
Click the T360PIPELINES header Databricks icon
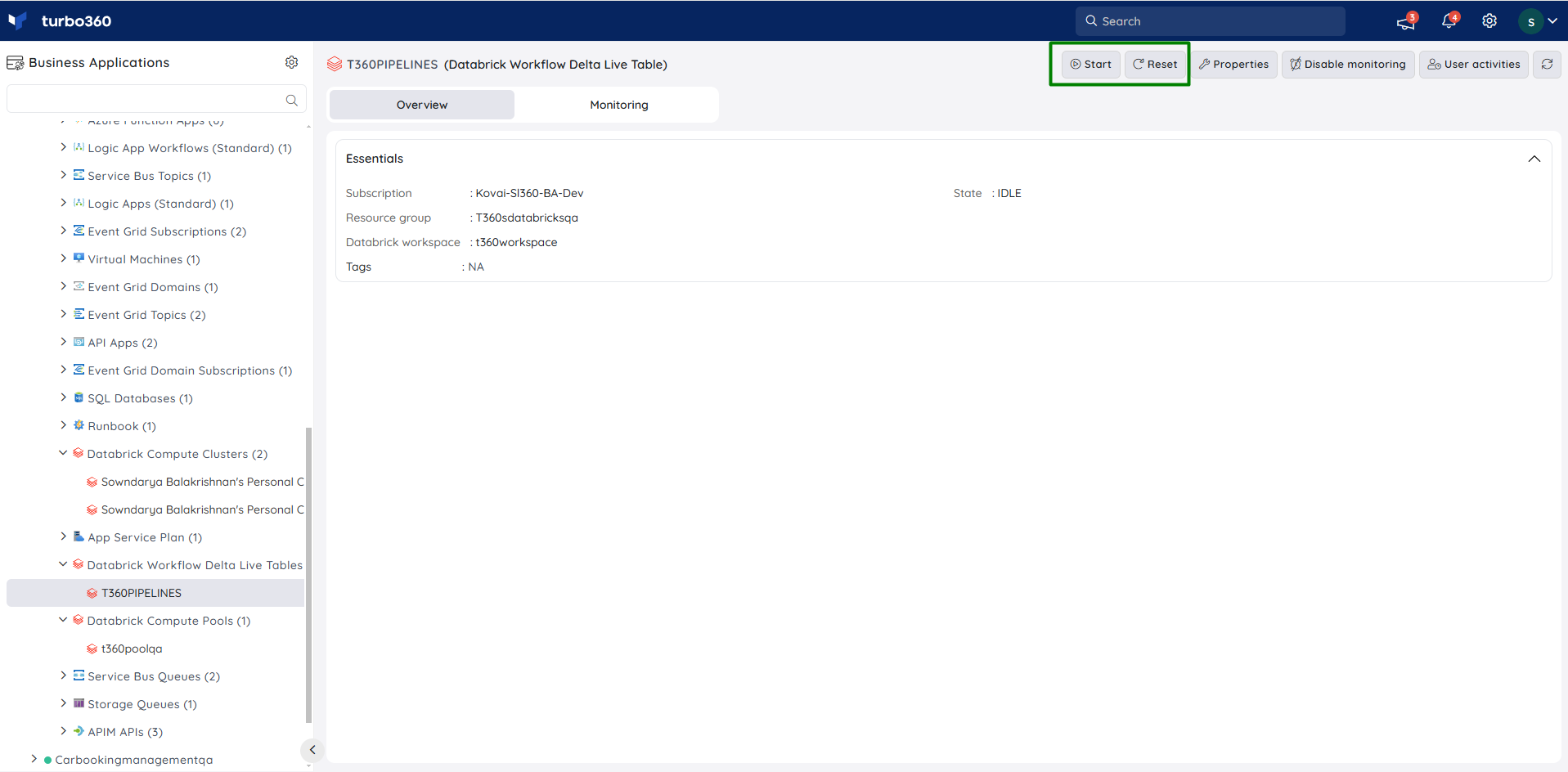point(335,64)
